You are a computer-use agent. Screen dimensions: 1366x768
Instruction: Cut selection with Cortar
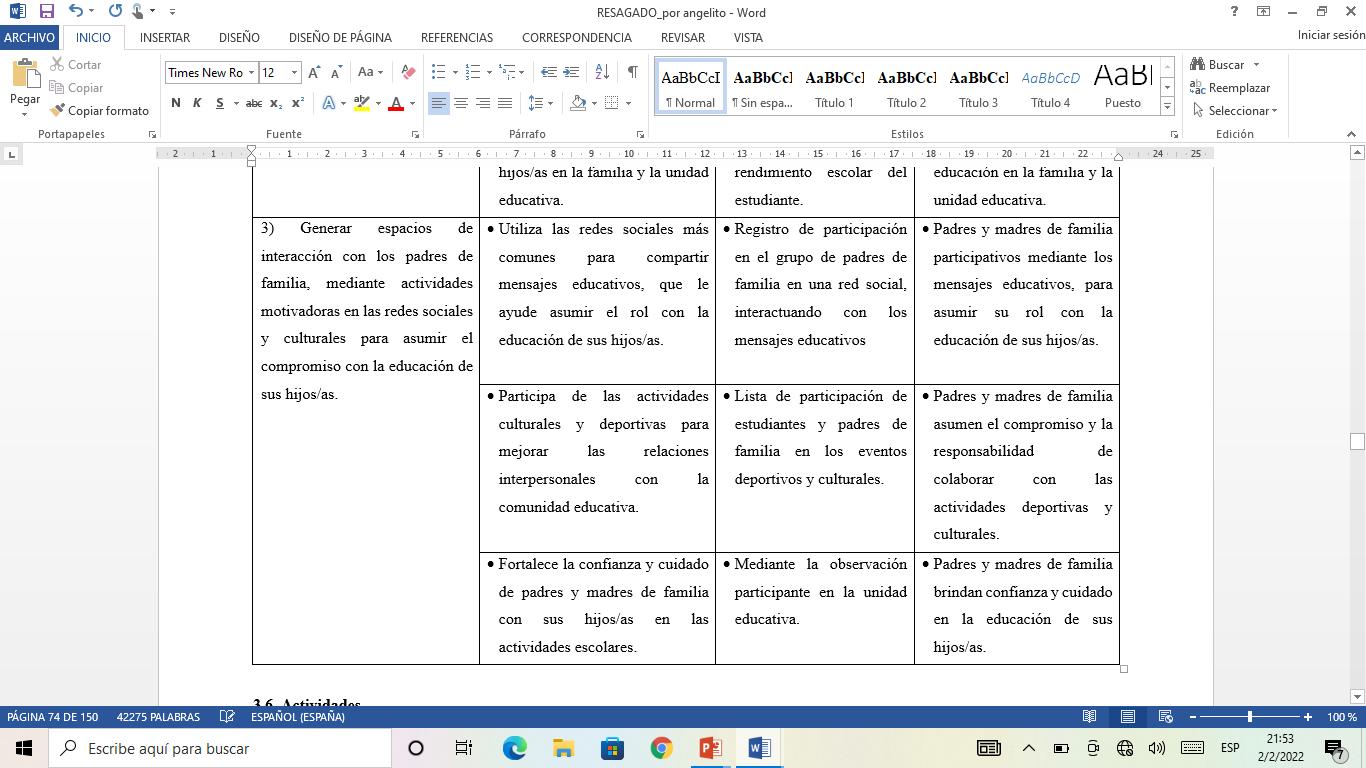coord(76,65)
